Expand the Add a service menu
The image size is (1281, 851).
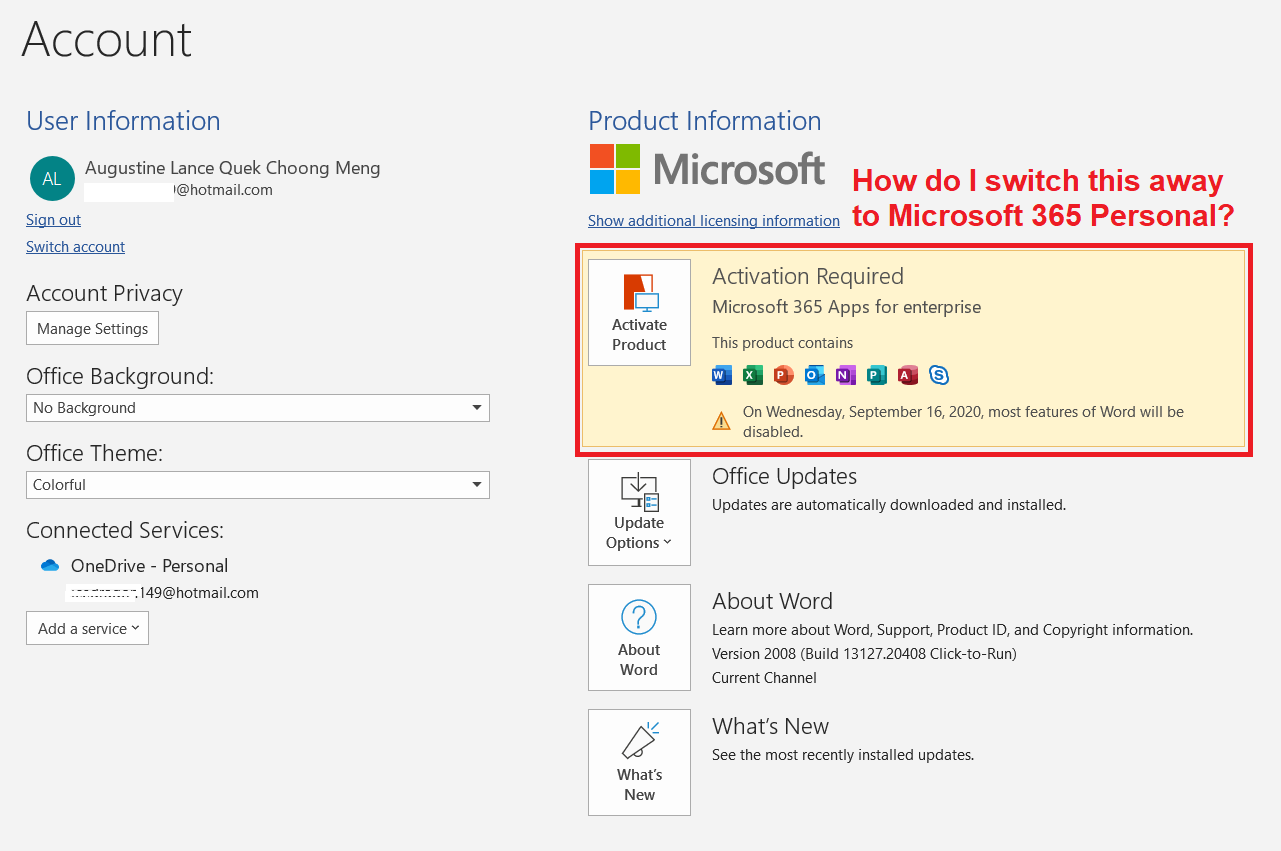click(87, 628)
